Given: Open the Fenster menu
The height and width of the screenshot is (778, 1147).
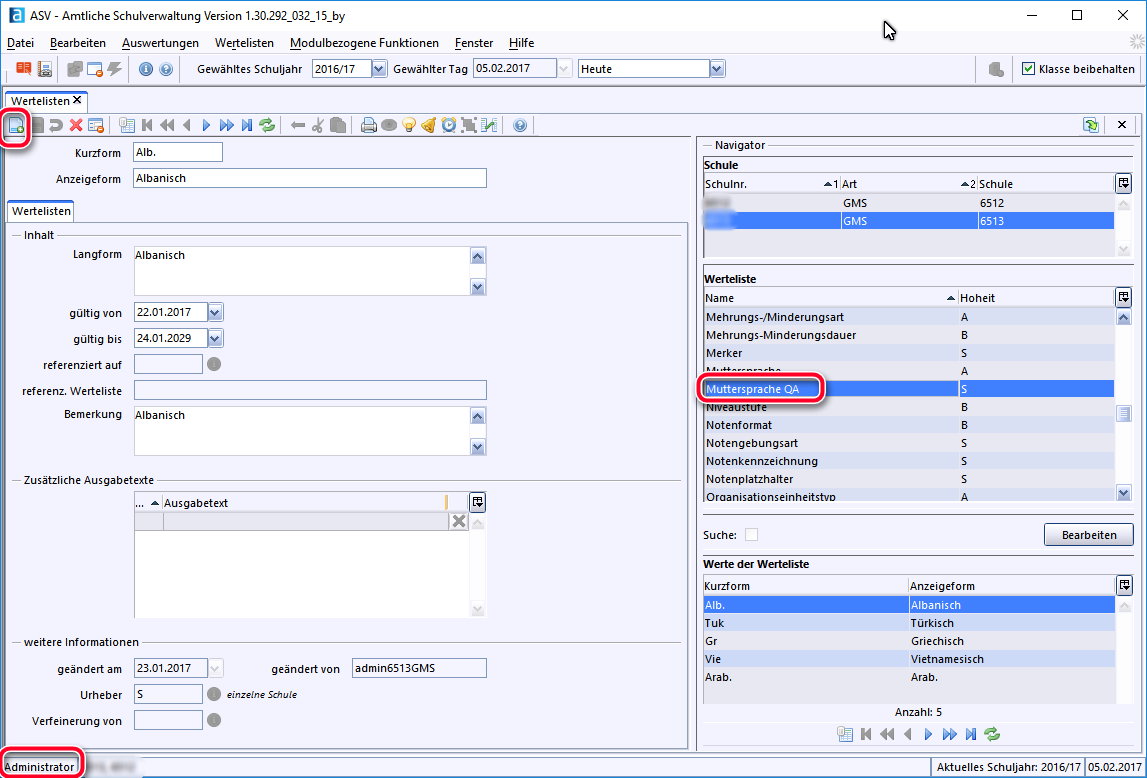Looking at the screenshot, I should [x=474, y=43].
